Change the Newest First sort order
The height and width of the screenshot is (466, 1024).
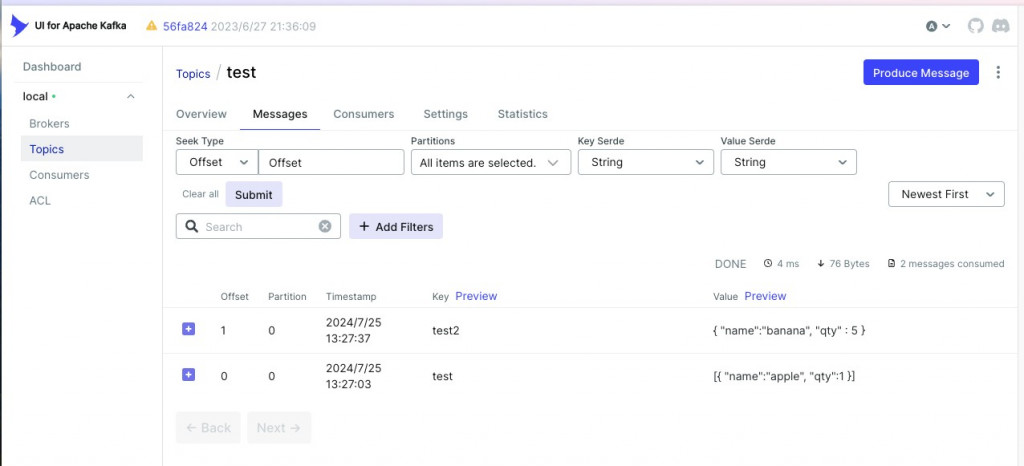(x=945, y=194)
